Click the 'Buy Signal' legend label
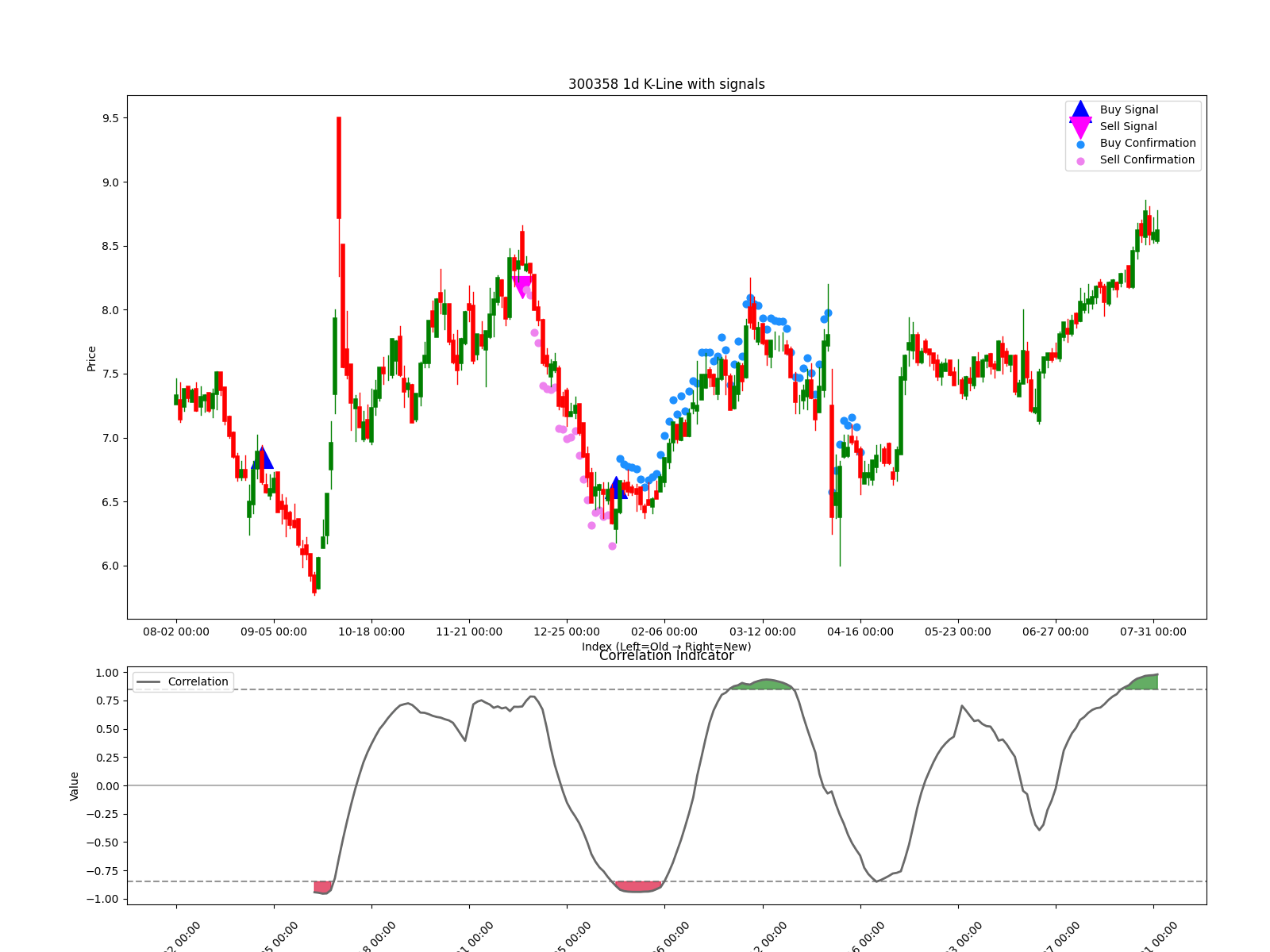This screenshot has height=952, width=1270. [1129, 110]
